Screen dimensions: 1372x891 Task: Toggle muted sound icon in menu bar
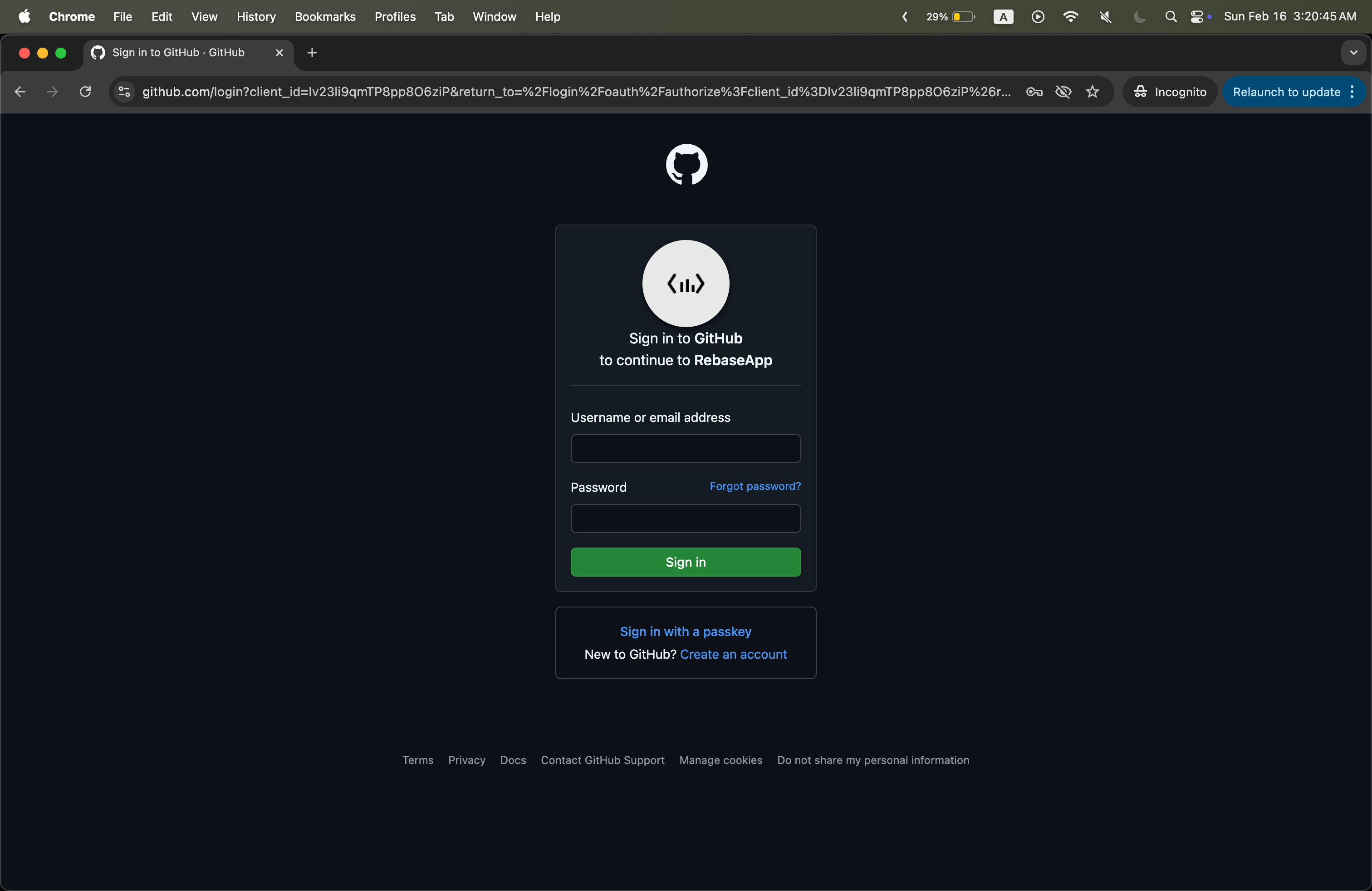1105,17
